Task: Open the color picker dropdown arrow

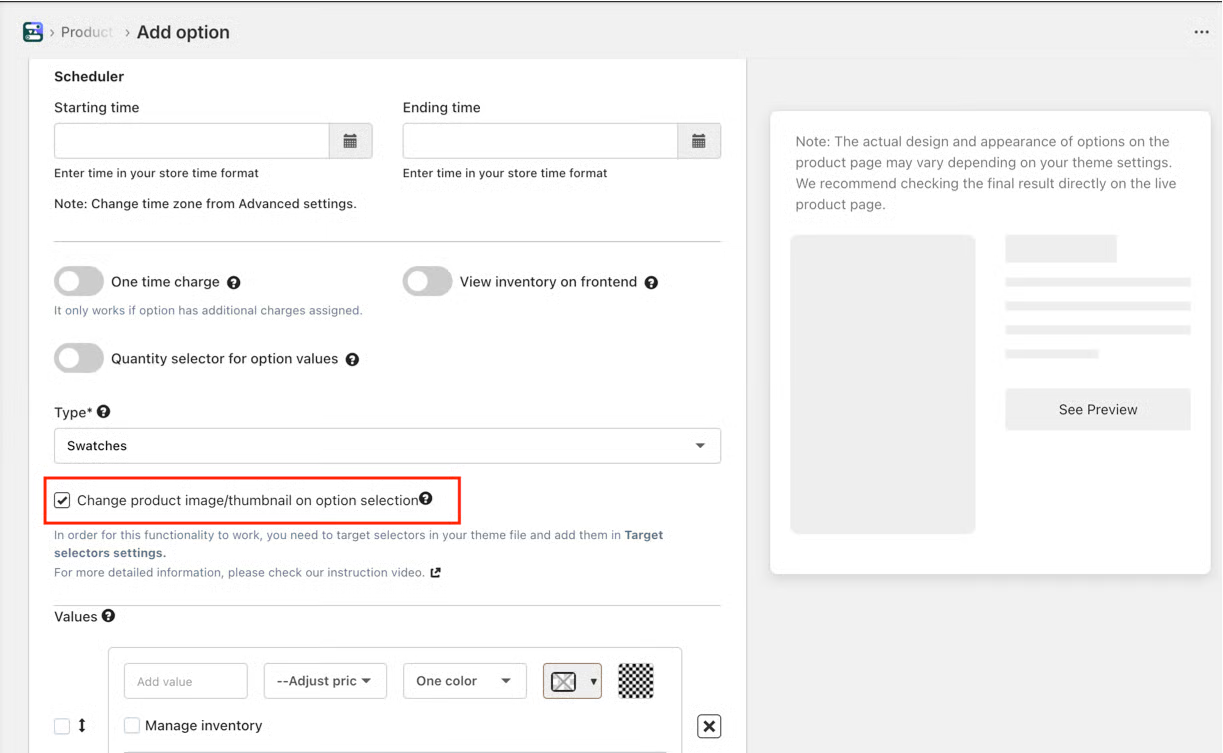Action: [x=594, y=682]
